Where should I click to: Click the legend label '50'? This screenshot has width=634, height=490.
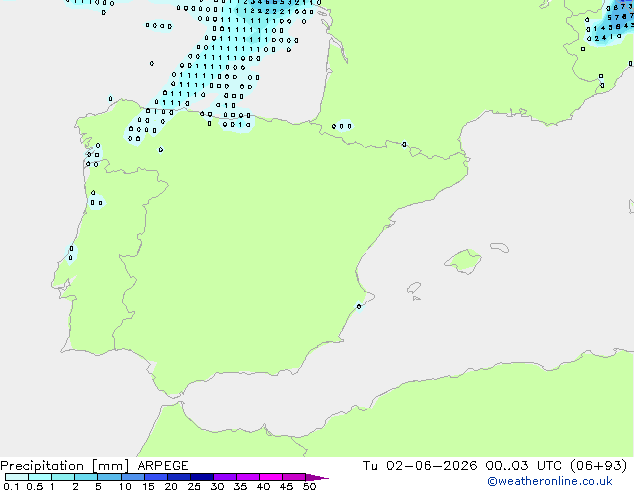click(309, 486)
